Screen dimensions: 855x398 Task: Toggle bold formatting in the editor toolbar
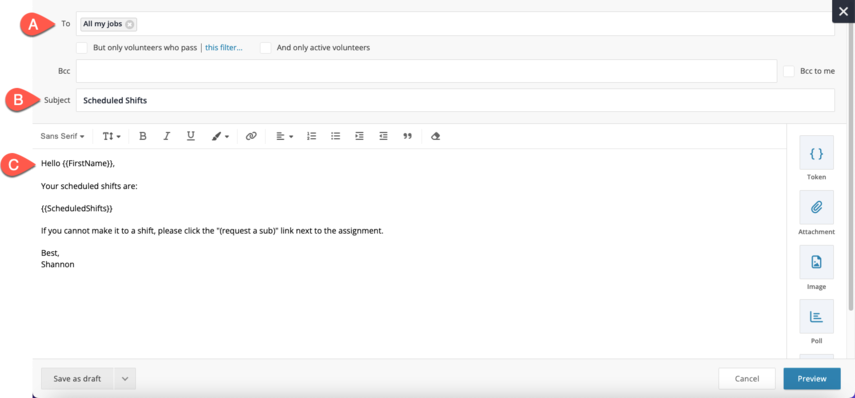coord(143,136)
